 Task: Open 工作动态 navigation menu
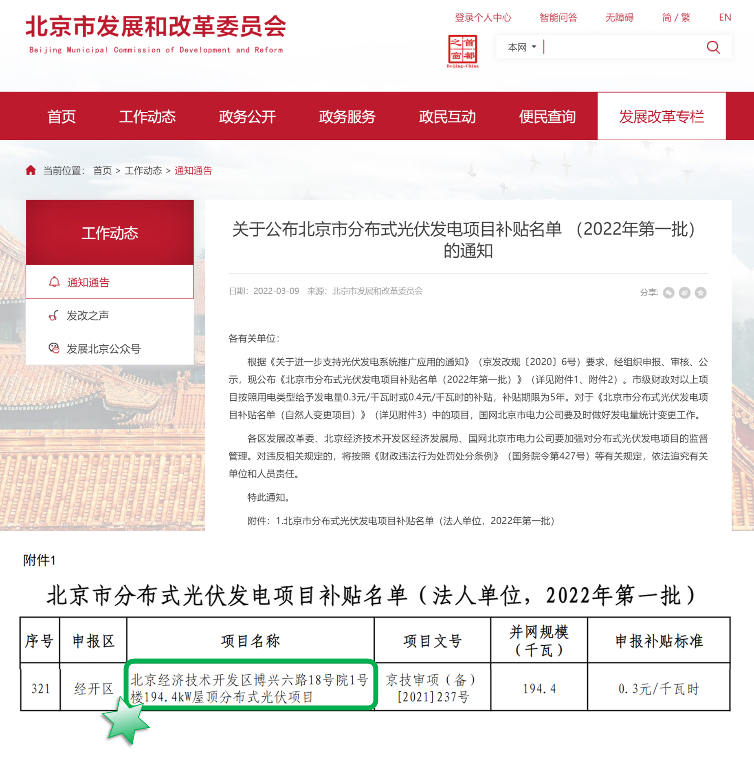tap(147, 116)
